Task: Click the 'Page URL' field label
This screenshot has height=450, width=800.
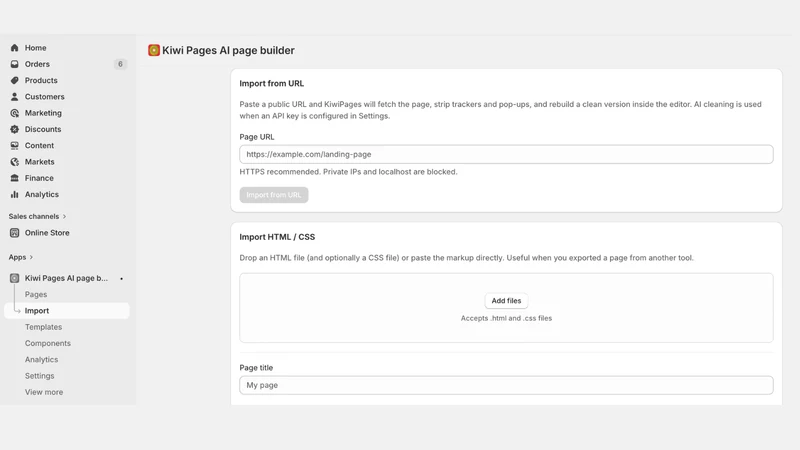Action: coord(257,137)
